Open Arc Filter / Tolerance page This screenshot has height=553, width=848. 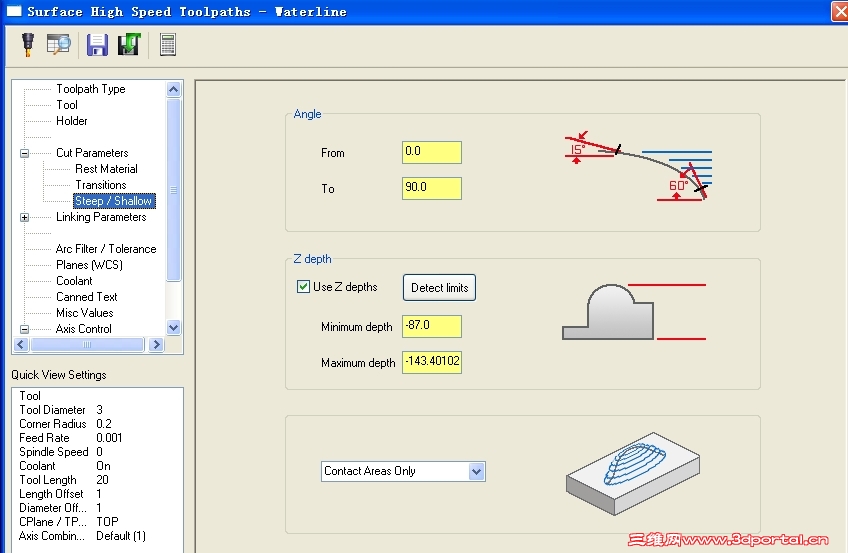click(x=106, y=249)
